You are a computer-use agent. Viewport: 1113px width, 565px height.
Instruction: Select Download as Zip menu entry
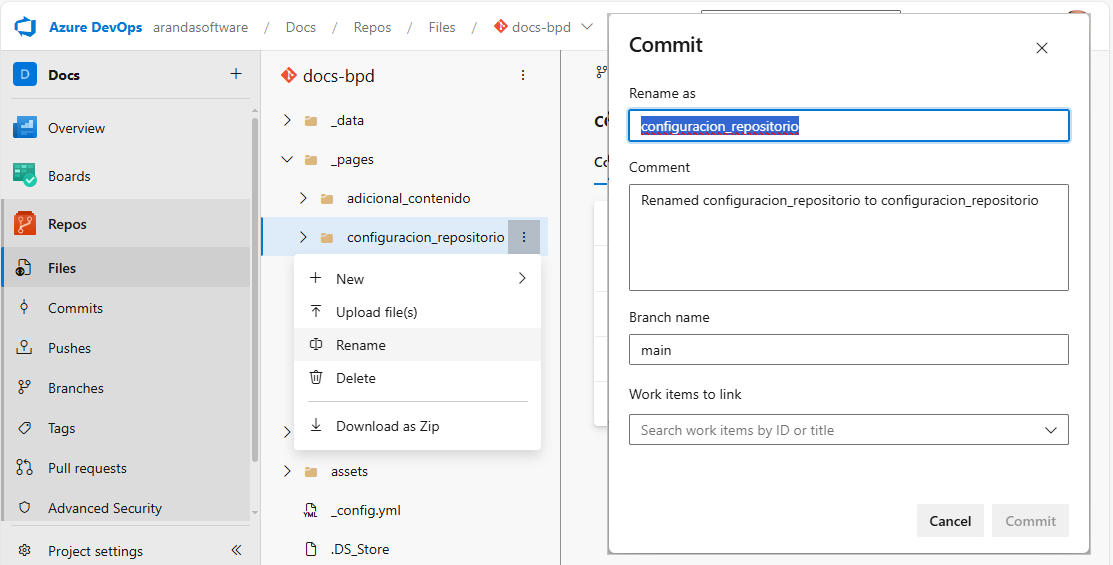click(387, 426)
